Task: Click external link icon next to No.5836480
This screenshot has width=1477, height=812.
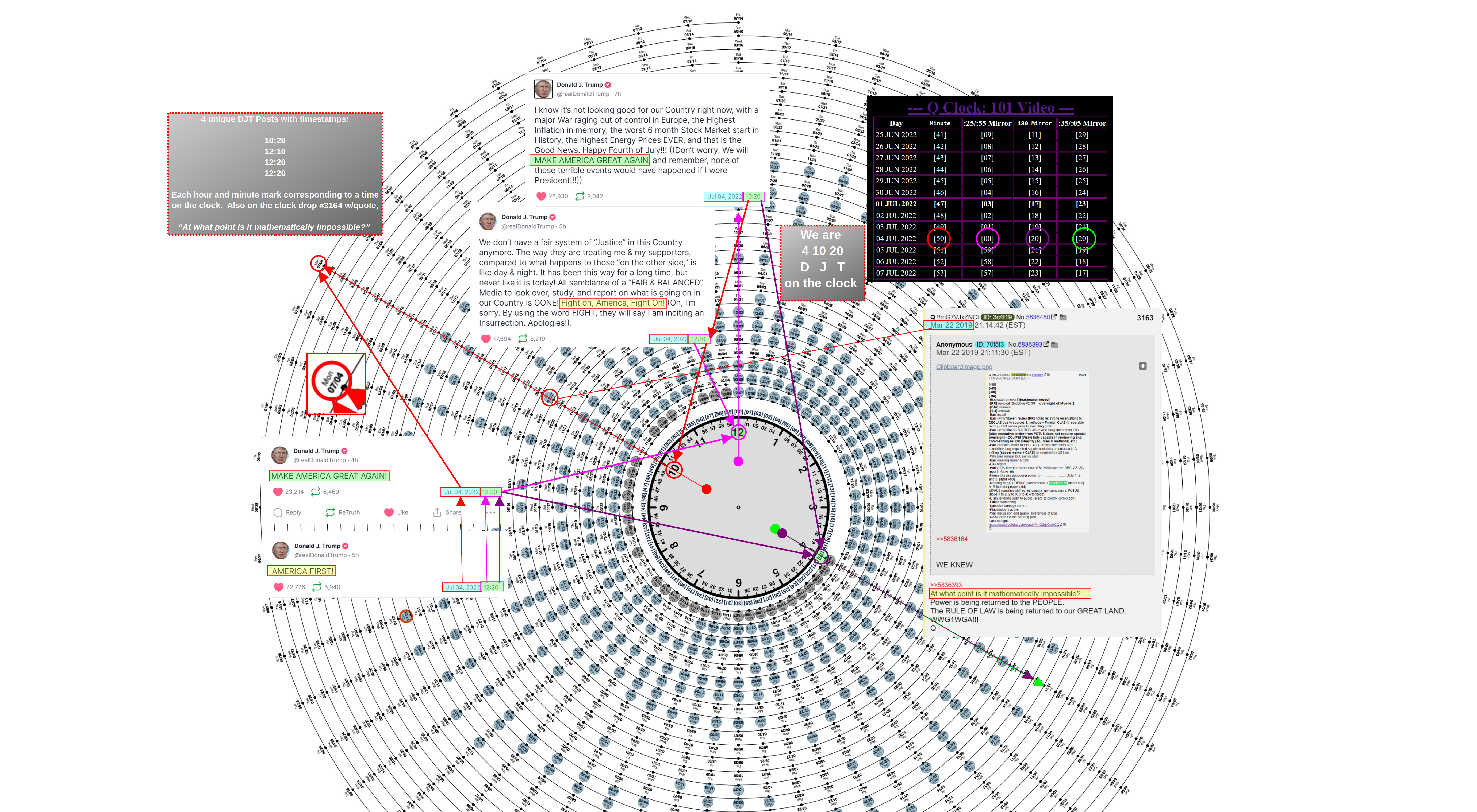Action: coord(1054,317)
